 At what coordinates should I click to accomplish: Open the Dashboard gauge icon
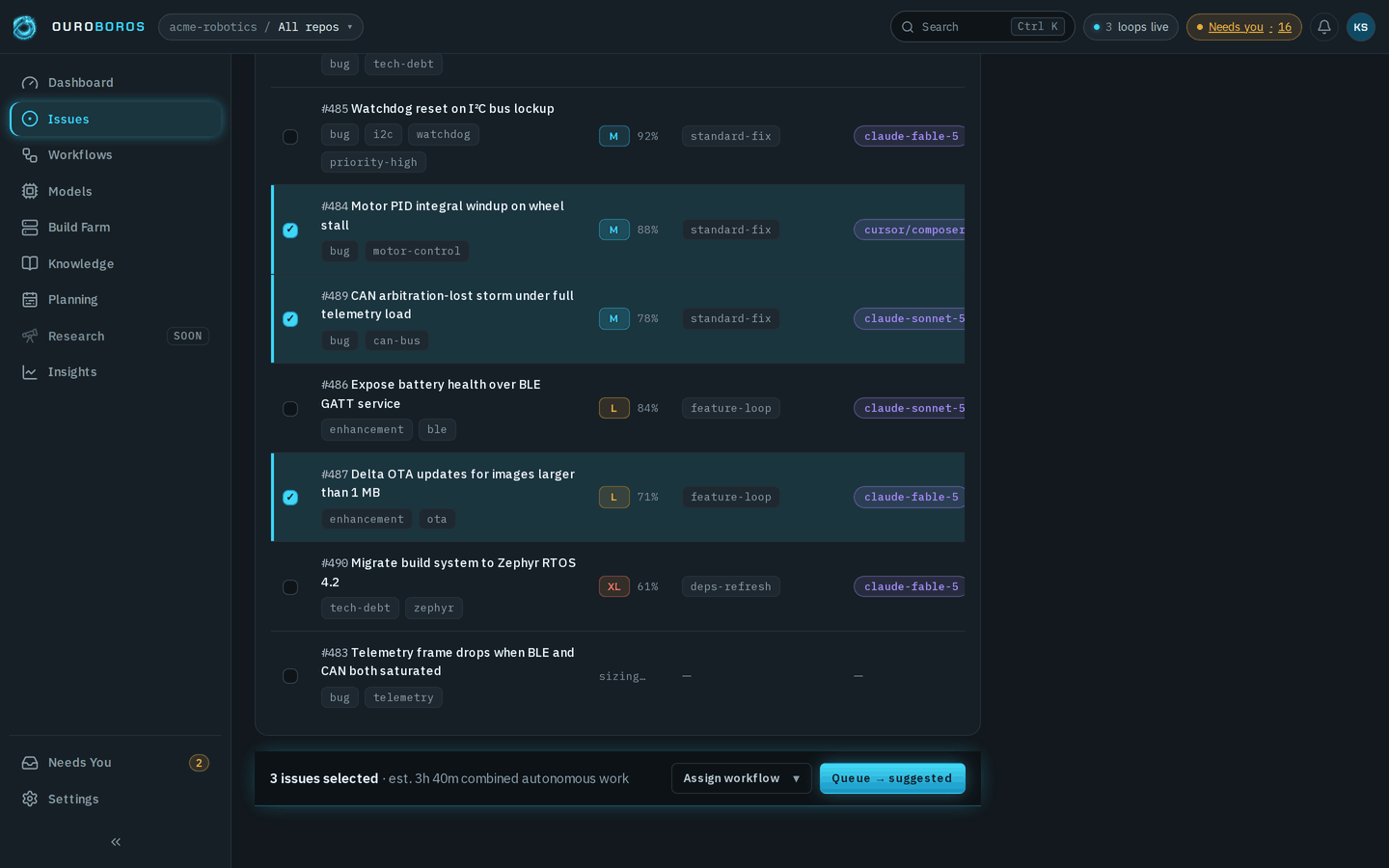coord(30,83)
